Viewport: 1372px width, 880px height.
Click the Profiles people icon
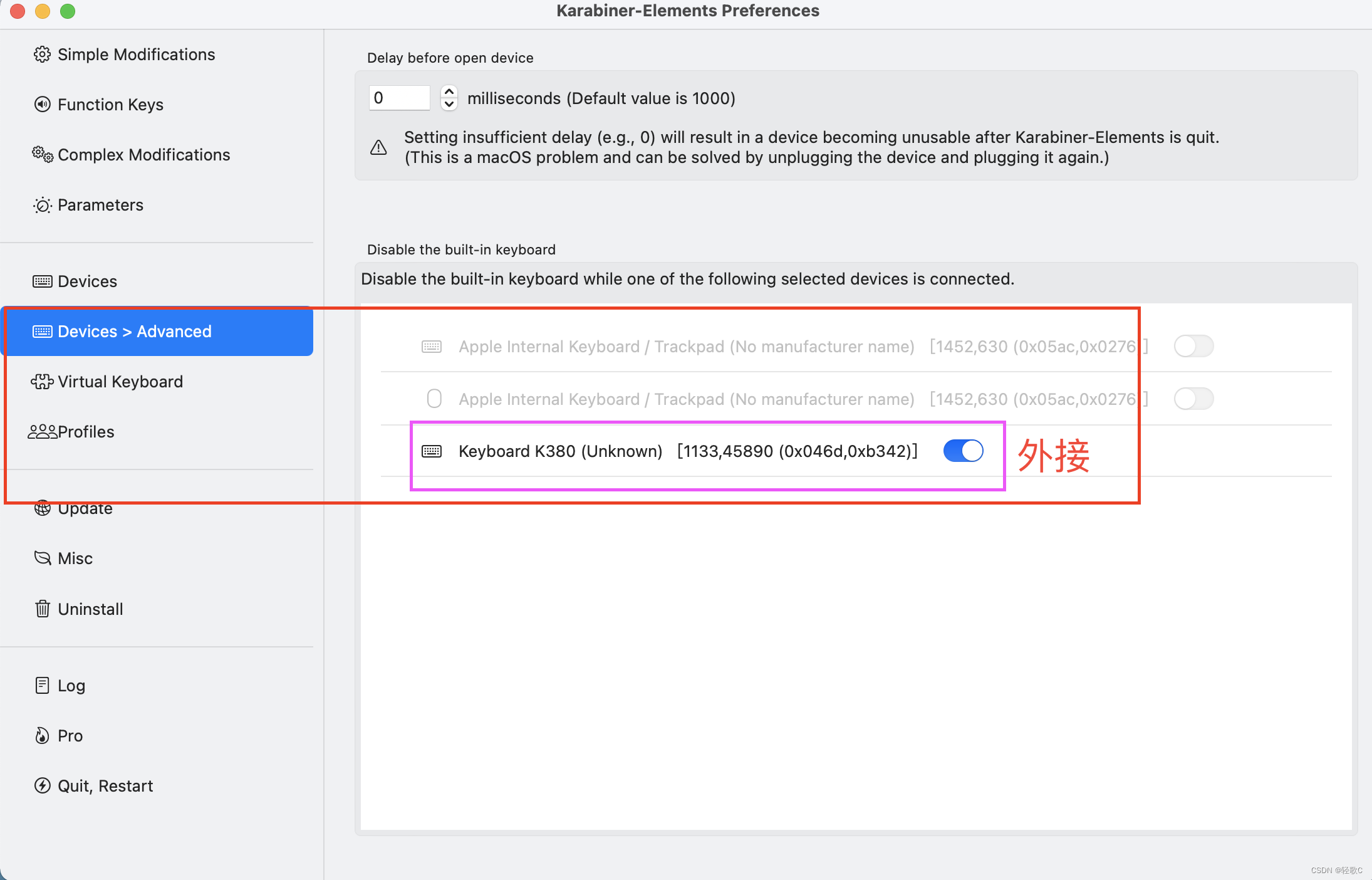coord(42,432)
